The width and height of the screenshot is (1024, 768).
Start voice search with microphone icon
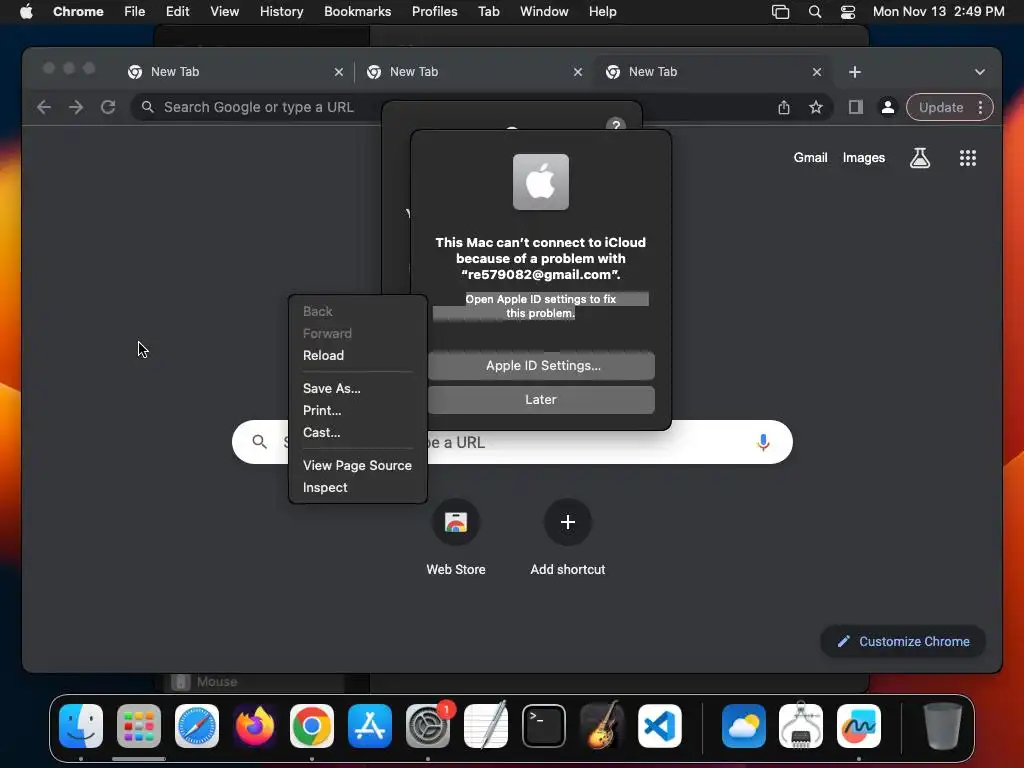(x=763, y=442)
